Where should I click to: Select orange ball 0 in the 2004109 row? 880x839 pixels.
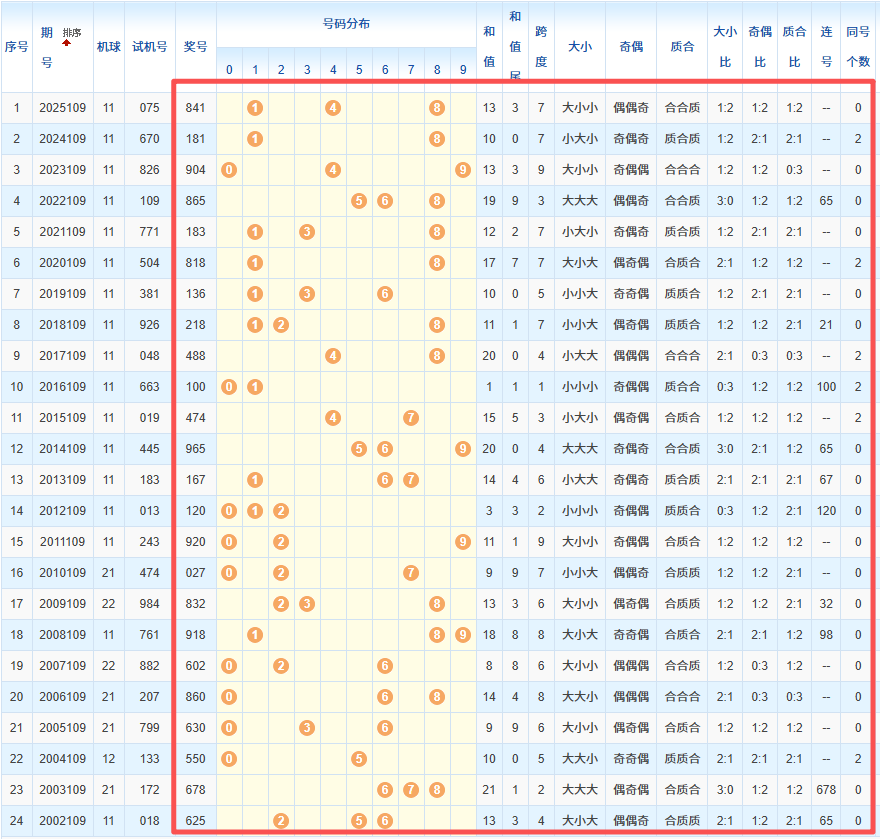(229, 758)
